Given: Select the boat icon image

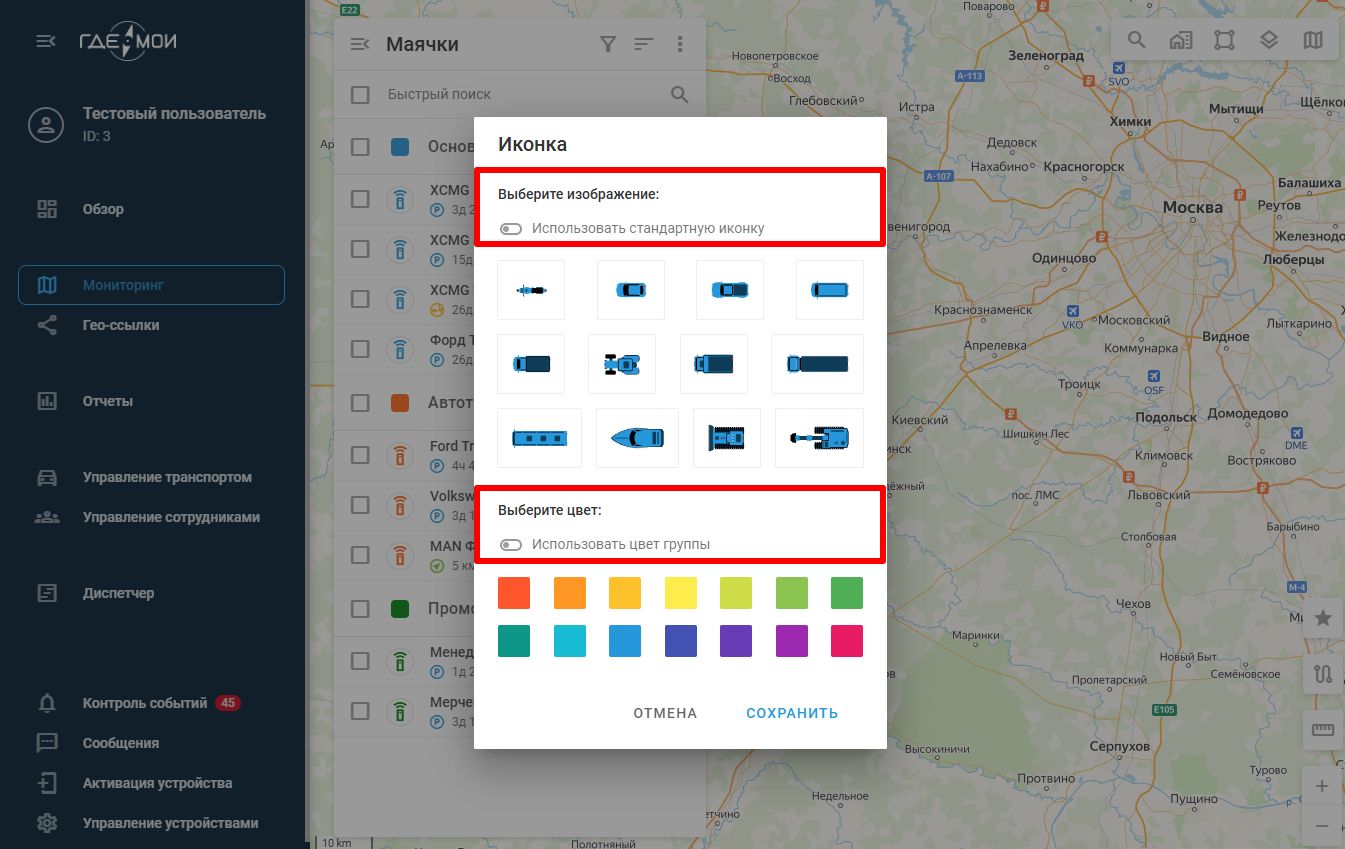Looking at the screenshot, I should 637,438.
